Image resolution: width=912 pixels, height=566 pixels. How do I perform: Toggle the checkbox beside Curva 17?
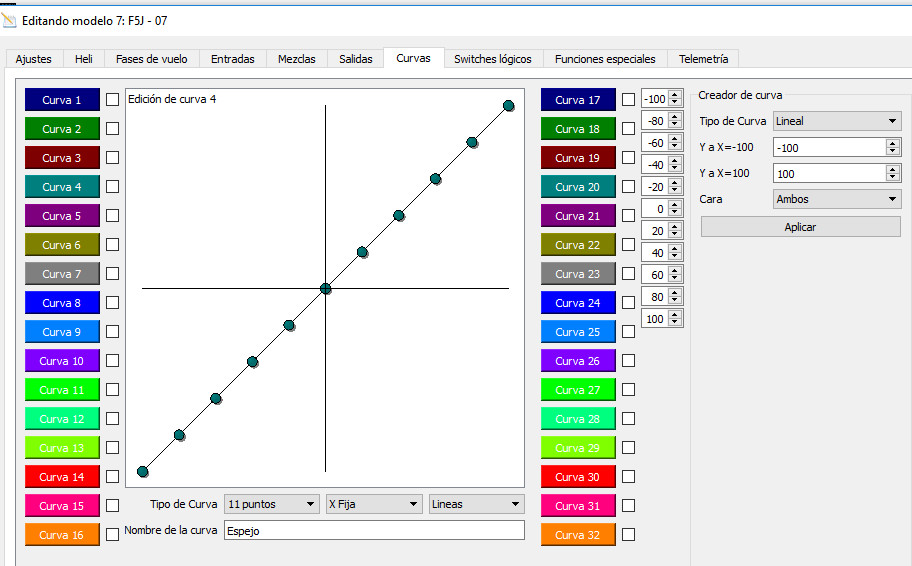pyautogui.click(x=628, y=100)
